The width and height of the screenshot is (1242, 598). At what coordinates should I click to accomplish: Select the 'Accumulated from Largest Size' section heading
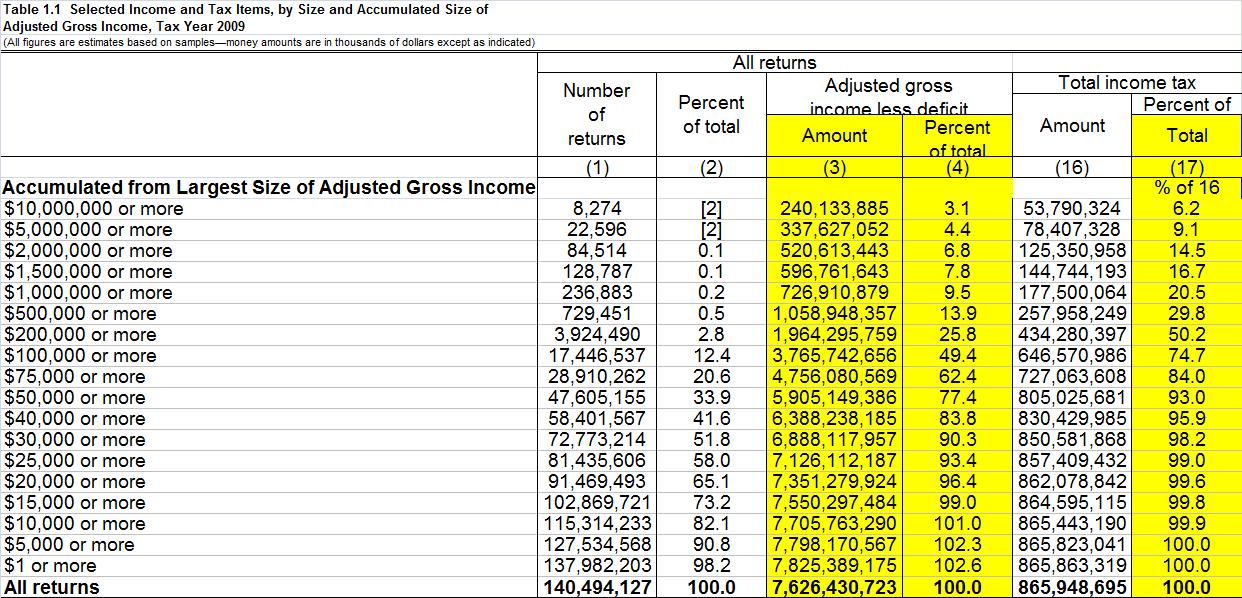268,187
